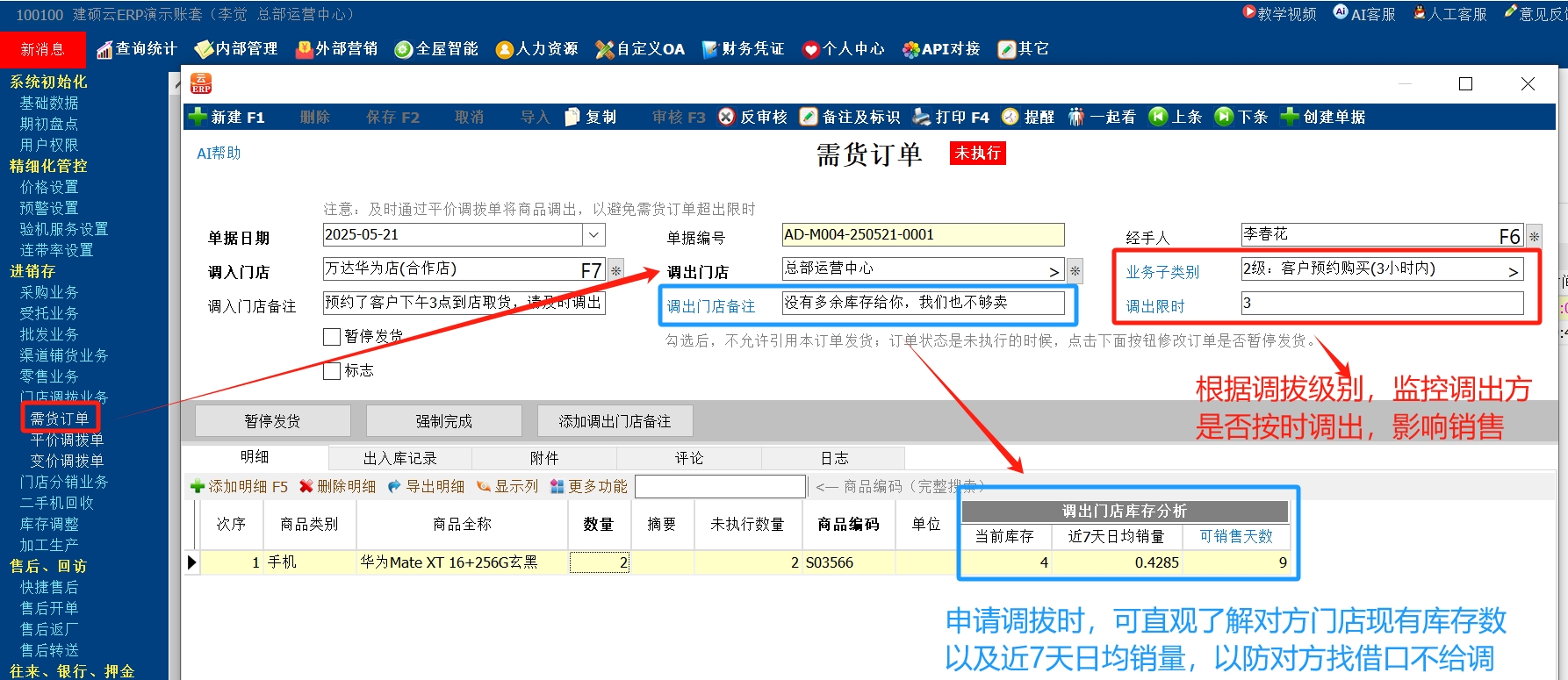Expand the 业务子类别 selector arrow

click(x=1513, y=271)
